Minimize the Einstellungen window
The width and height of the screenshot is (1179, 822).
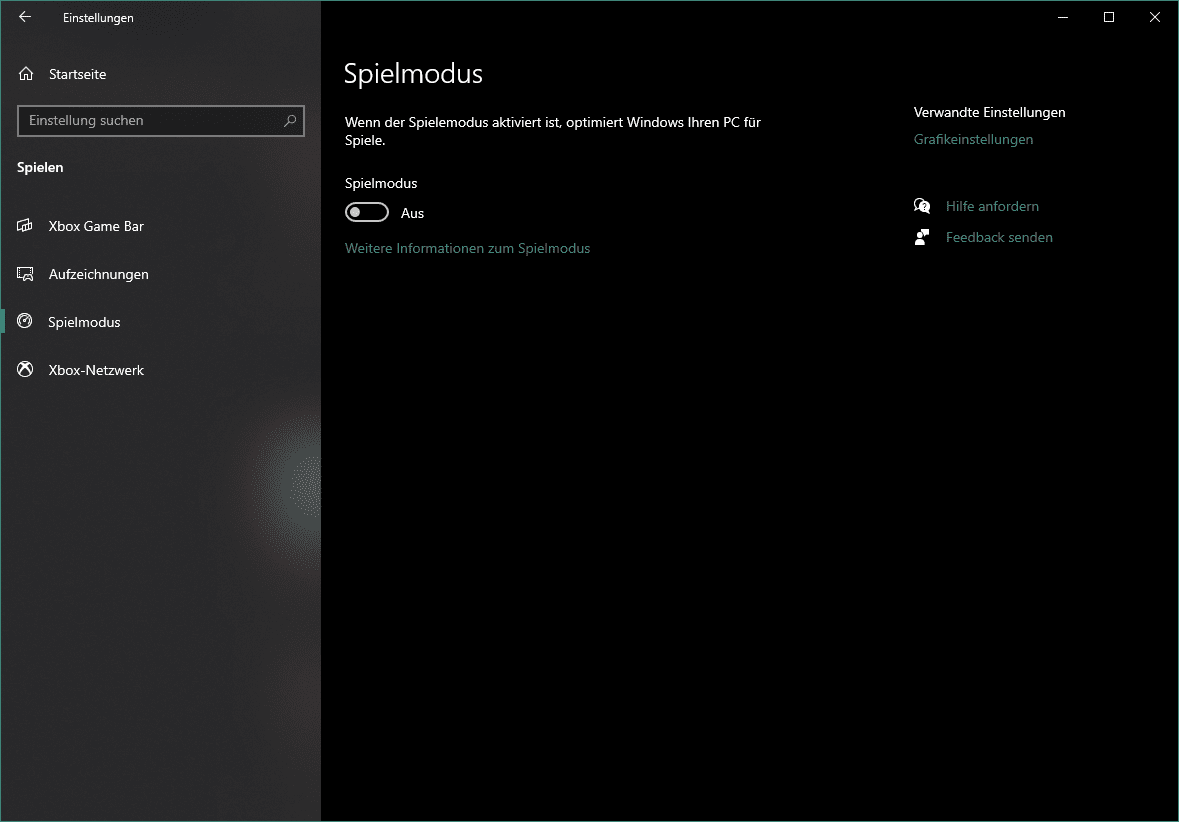click(1062, 17)
